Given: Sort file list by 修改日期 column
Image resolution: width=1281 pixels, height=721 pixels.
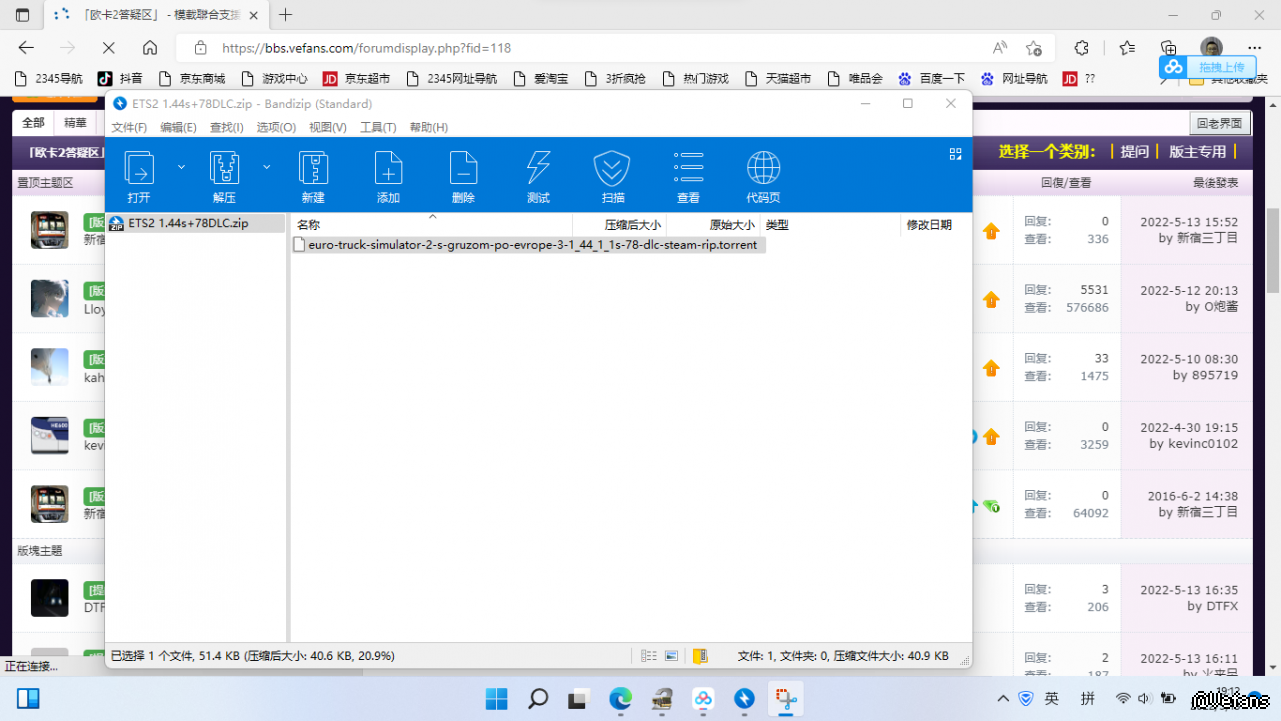Looking at the screenshot, I should tap(934, 224).
